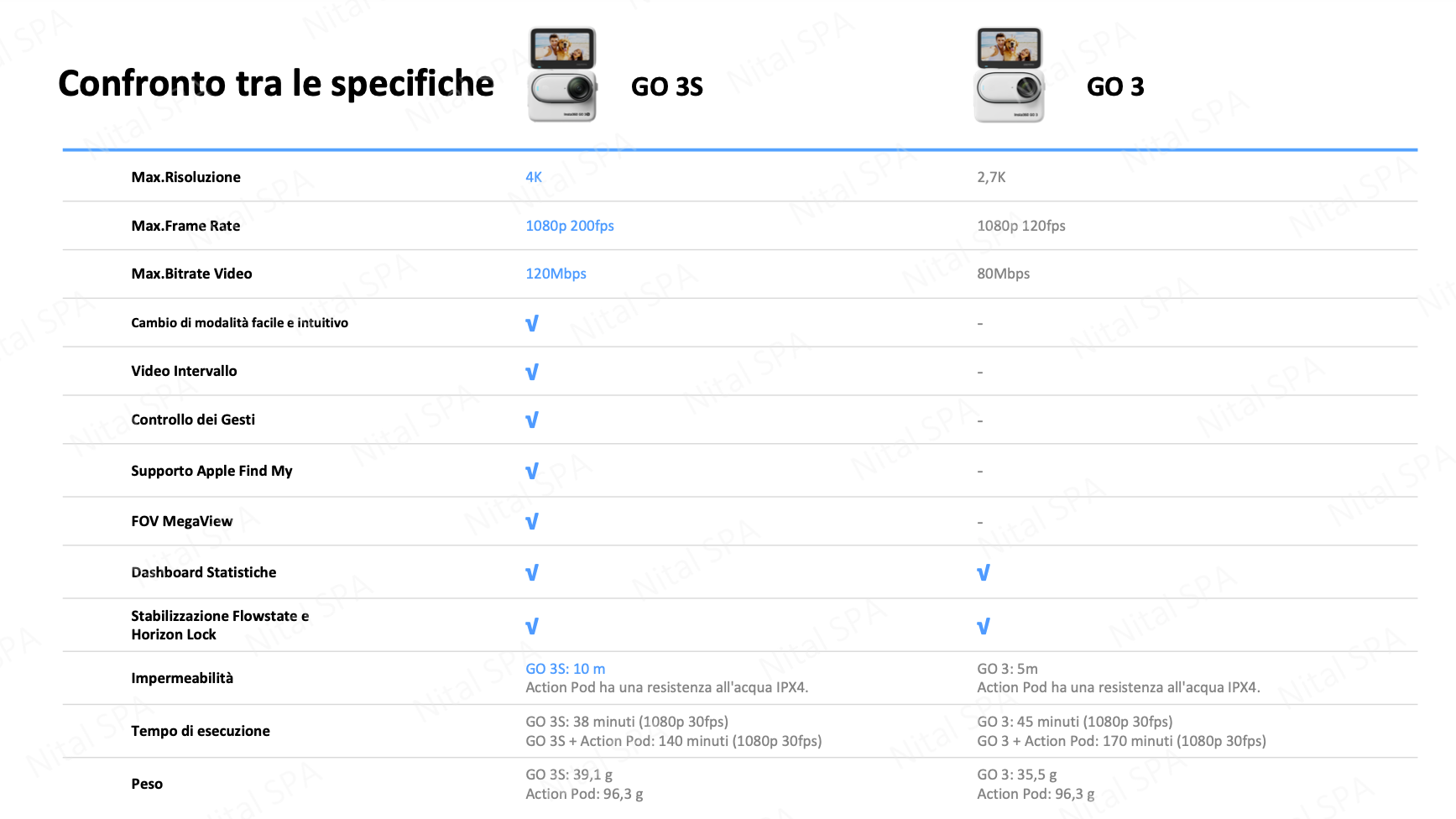Click GO 3S checkmark for Stabilizzazione Flowstate
This screenshot has height=819, width=1456.
tap(532, 626)
